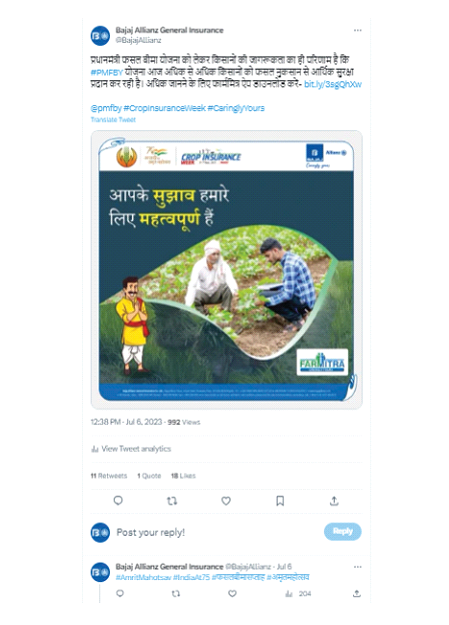This screenshot has height=625, width=449.
Task: Open the bit.ly/3sgQhXw link
Action: 333,84
